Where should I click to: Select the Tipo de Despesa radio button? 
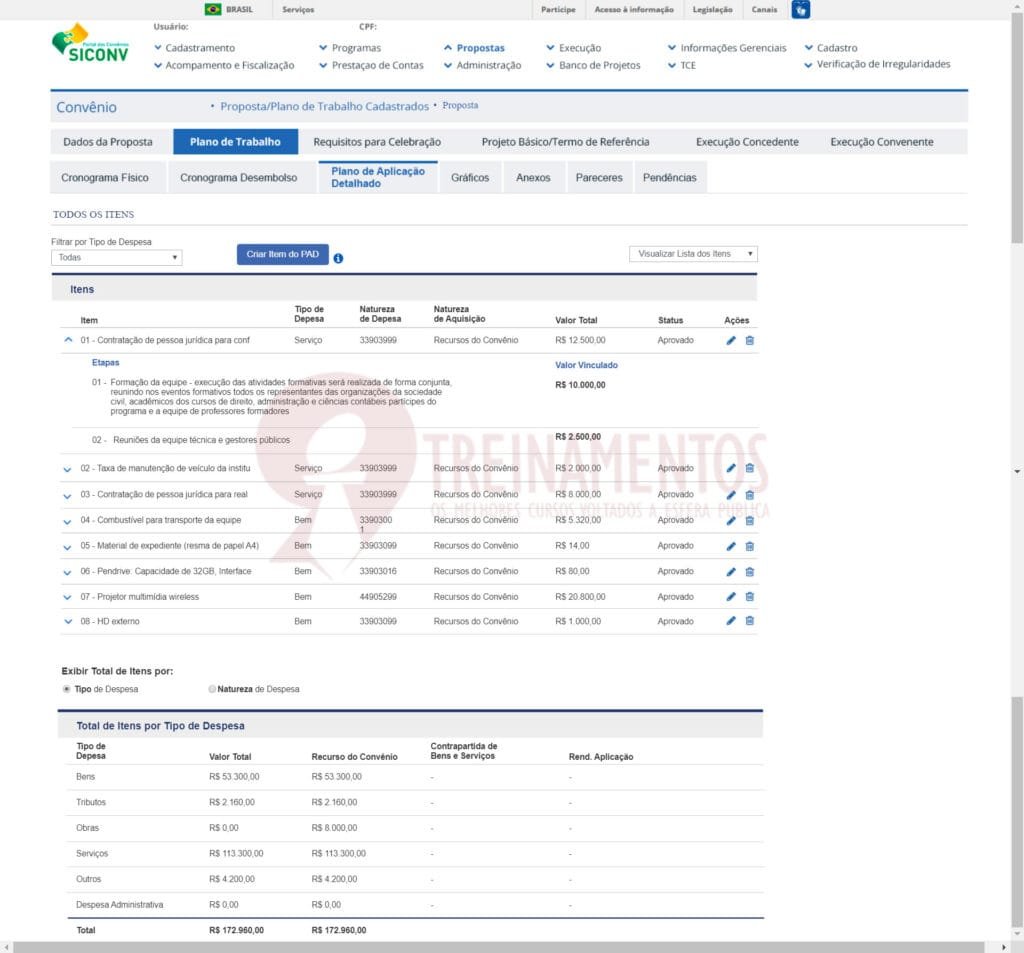tap(67, 689)
